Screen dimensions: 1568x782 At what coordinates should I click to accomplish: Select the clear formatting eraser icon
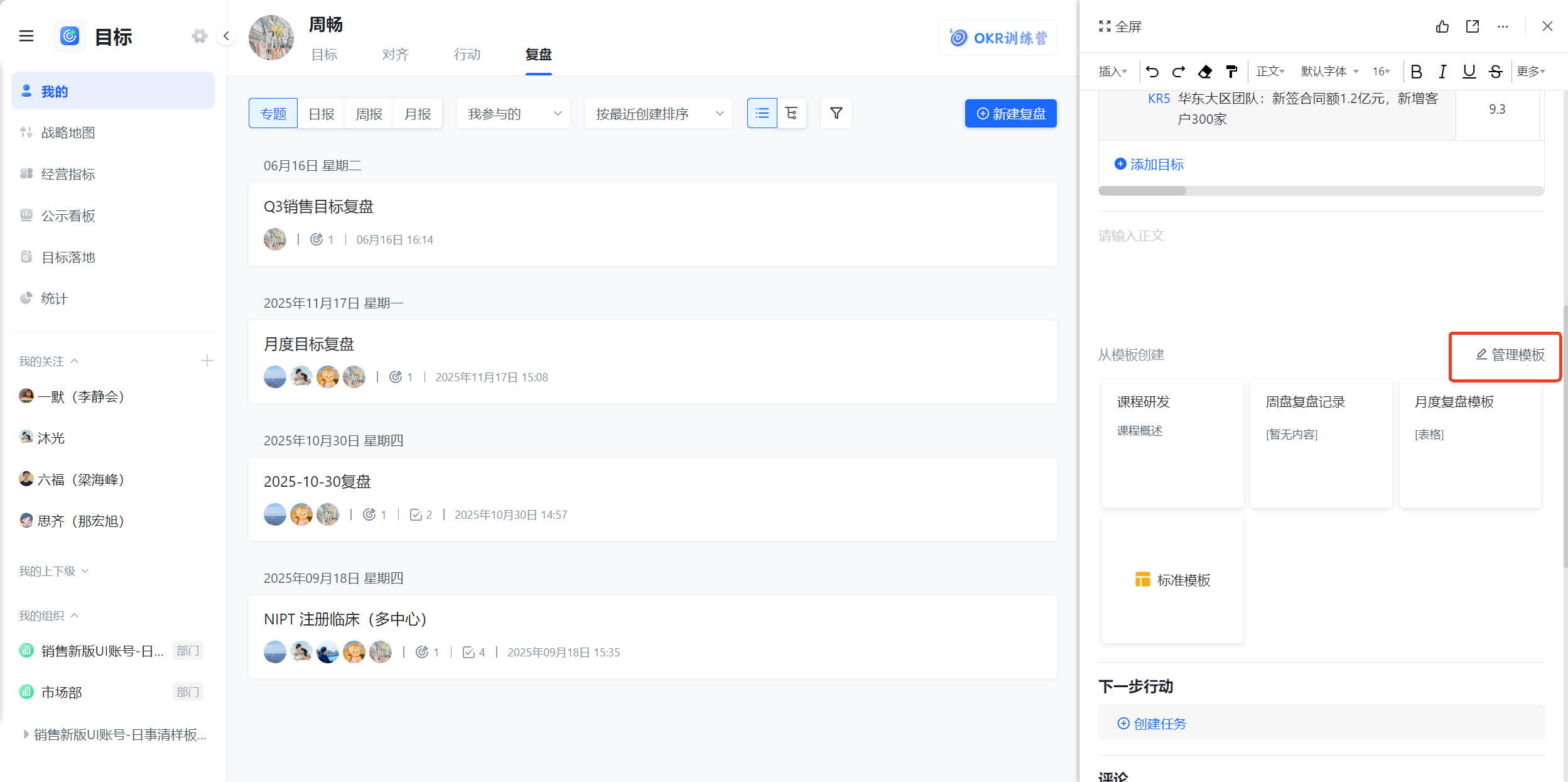[1204, 72]
